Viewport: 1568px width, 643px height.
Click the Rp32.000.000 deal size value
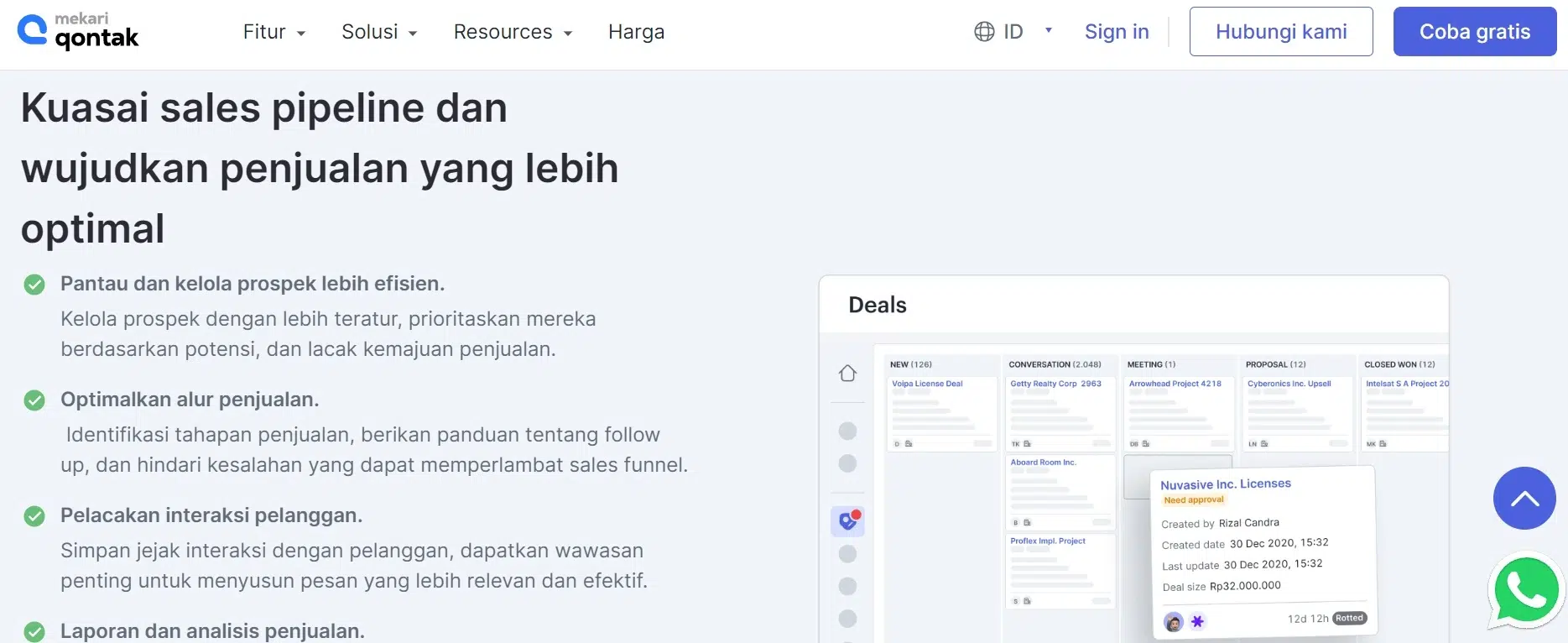click(1245, 586)
